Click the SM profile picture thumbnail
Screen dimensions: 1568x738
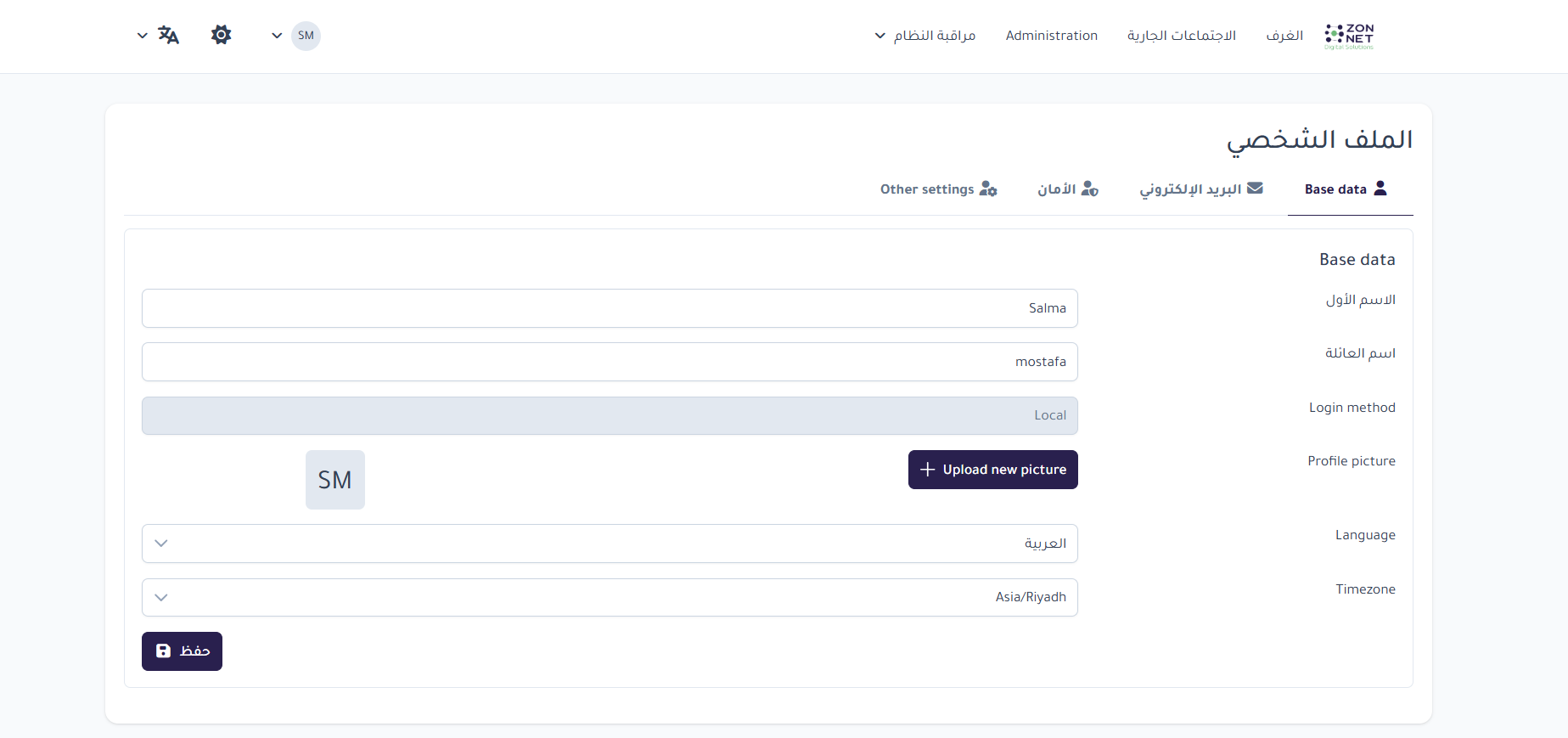(335, 480)
